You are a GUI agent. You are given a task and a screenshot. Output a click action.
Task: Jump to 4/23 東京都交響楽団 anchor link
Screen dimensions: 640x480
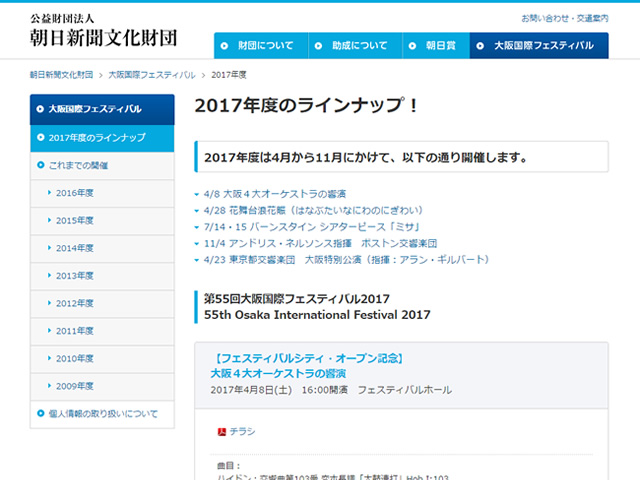pyautogui.click(x=346, y=260)
